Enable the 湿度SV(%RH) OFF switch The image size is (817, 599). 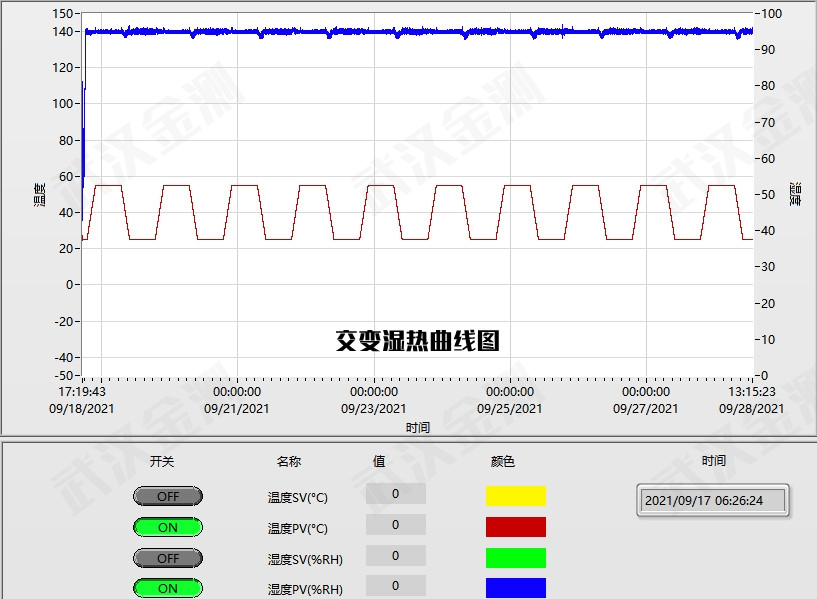[167, 558]
